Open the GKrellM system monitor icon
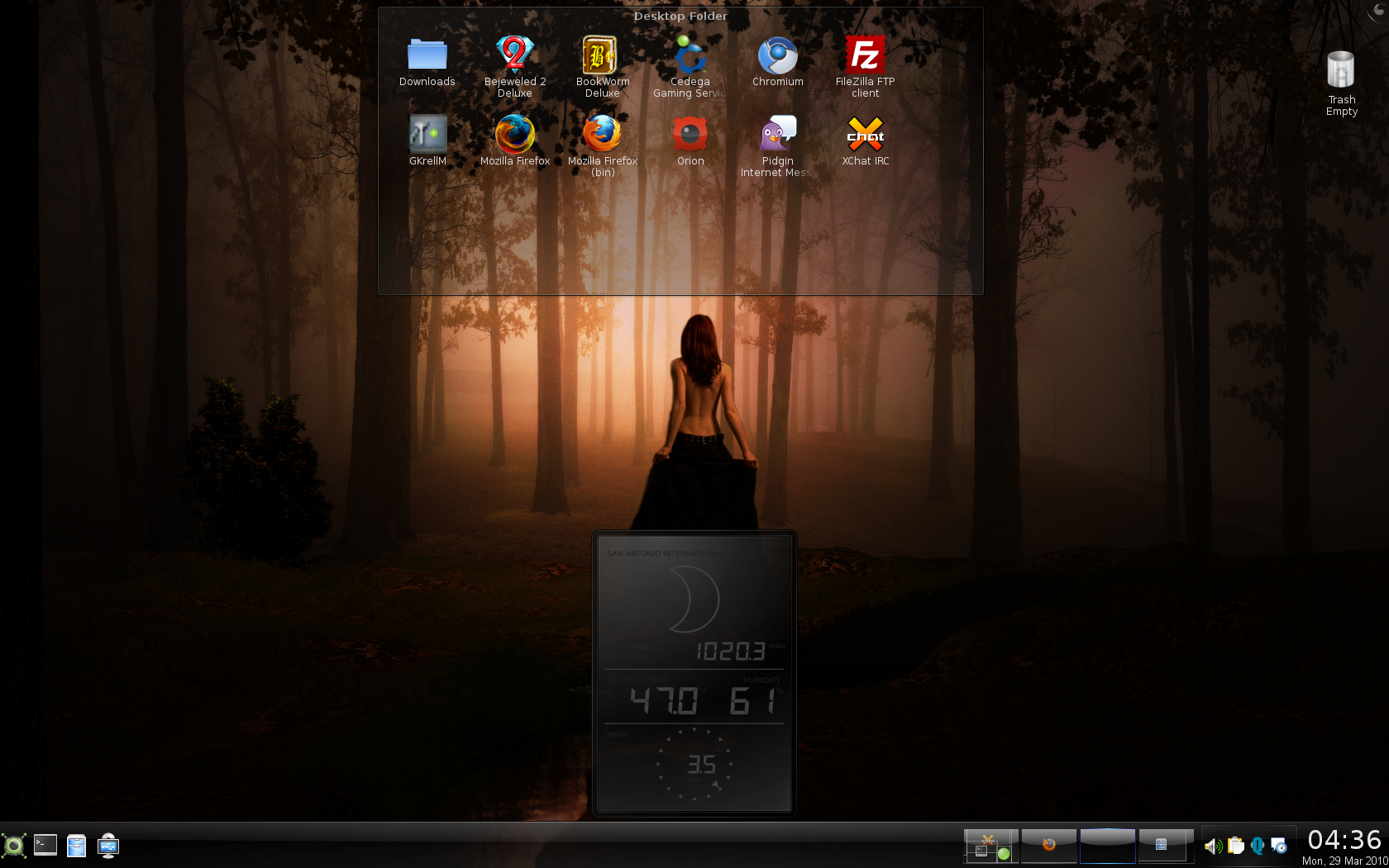Screen dimensions: 1389x868 pyautogui.click(x=427, y=134)
